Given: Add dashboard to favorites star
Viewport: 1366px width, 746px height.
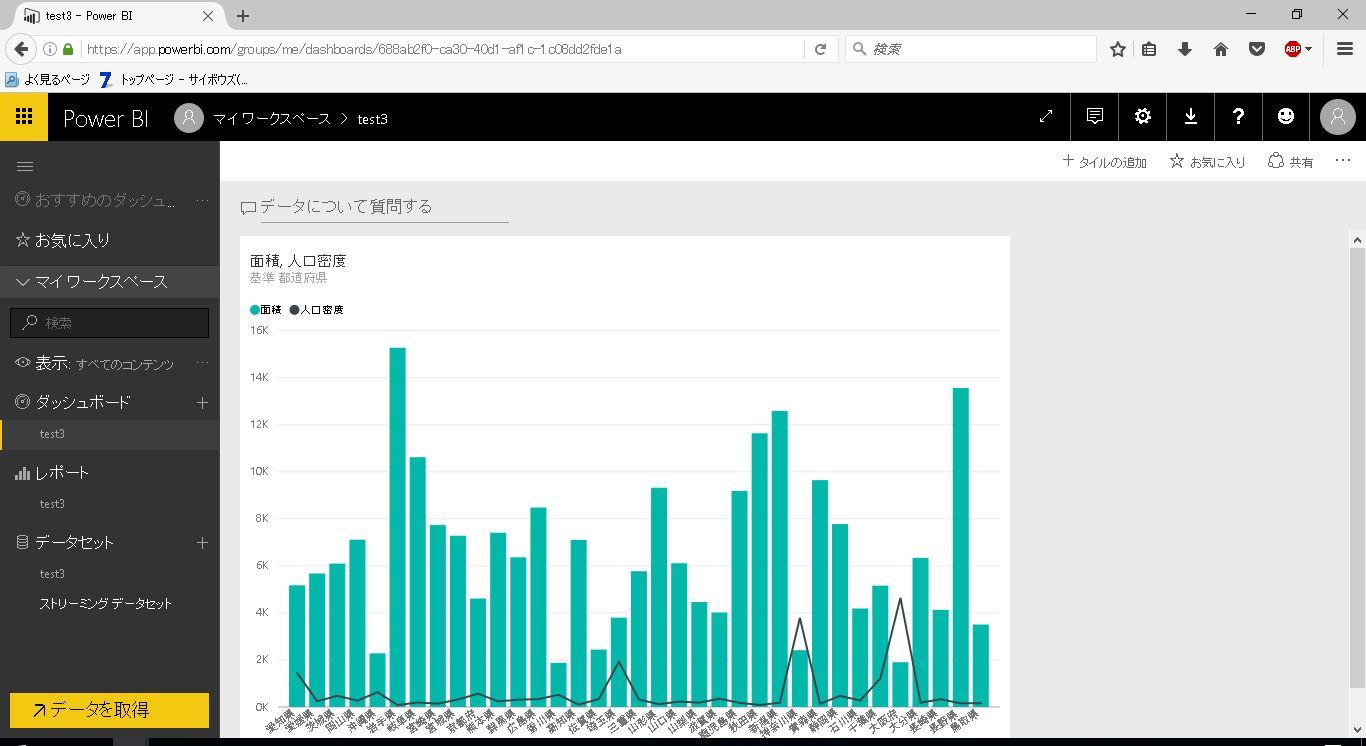Looking at the screenshot, I should point(1207,161).
